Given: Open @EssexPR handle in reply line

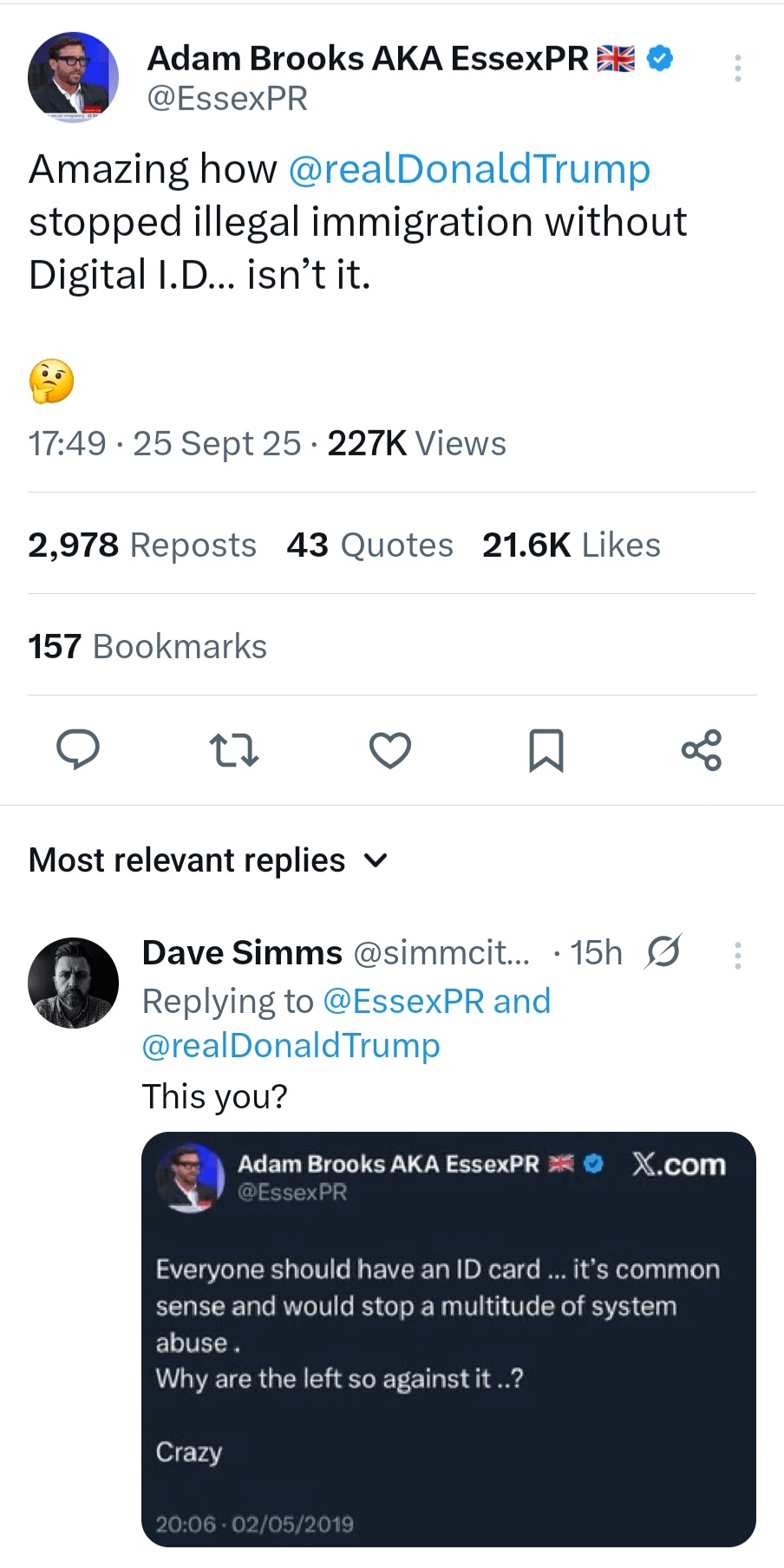Looking at the screenshot, I should click(403, 1001).
